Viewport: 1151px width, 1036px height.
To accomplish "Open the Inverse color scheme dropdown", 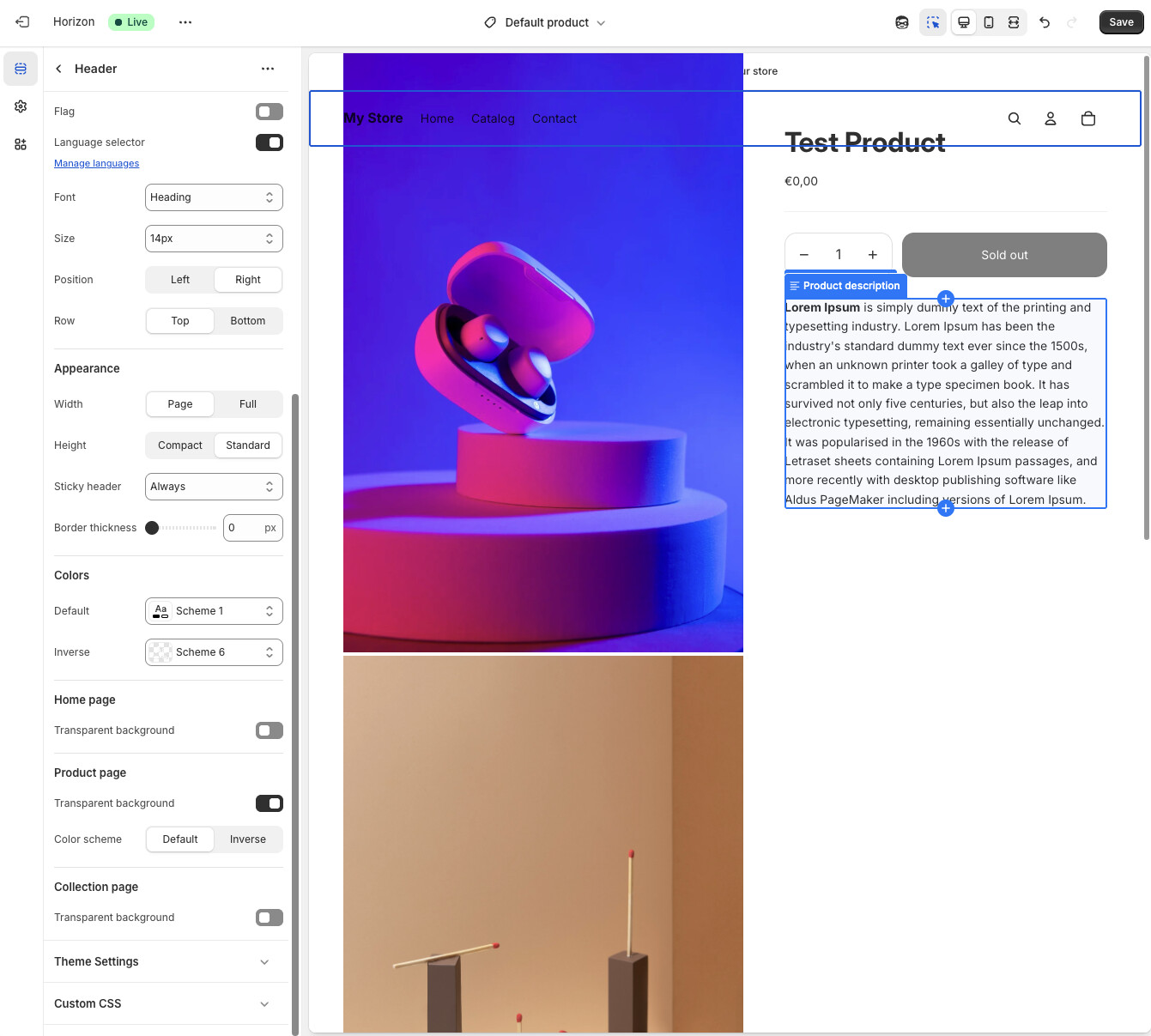I will coord(214,652).
